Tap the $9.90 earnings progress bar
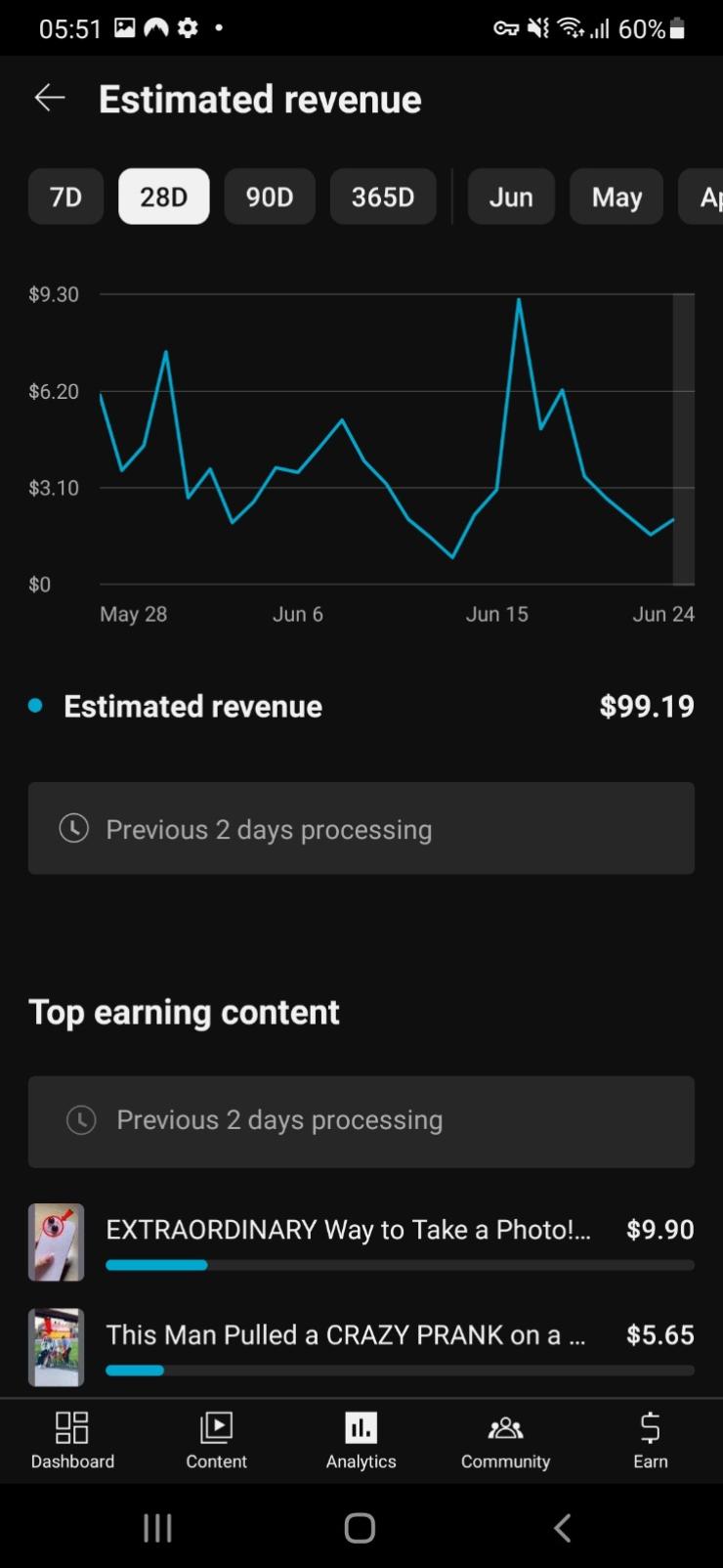723x1568 pixels. 400,1265
